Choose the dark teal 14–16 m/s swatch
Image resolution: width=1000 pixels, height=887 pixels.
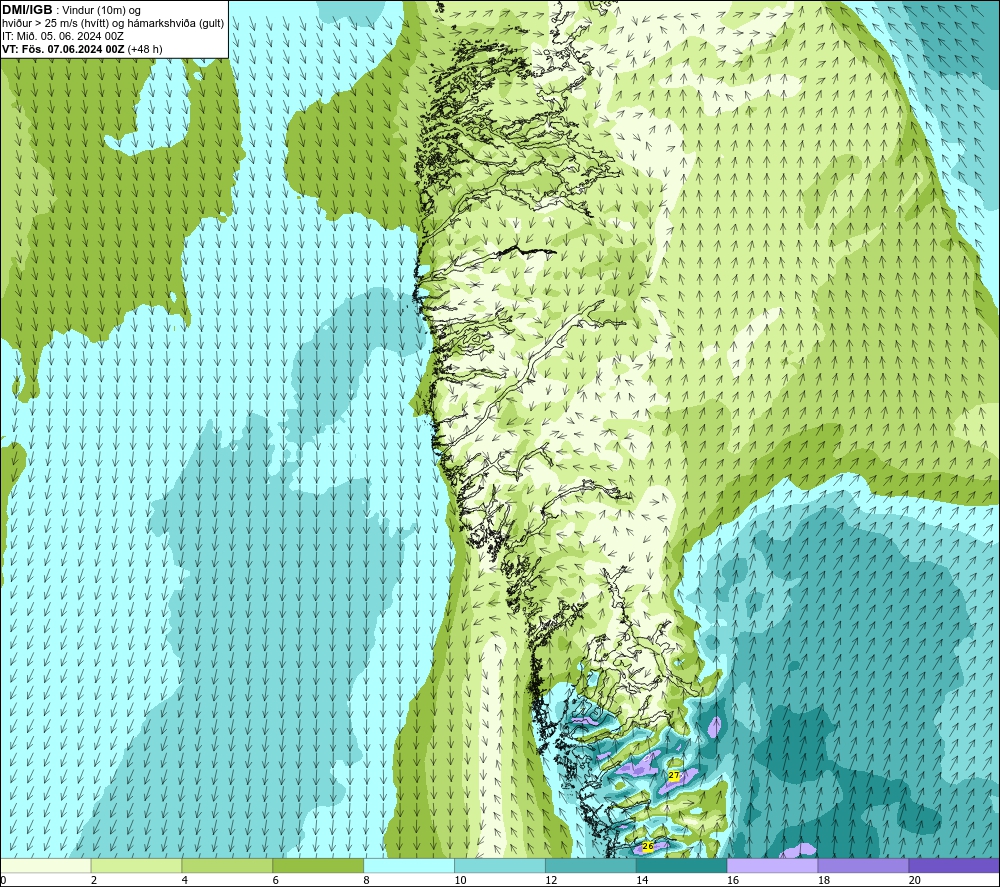point(682,866)
